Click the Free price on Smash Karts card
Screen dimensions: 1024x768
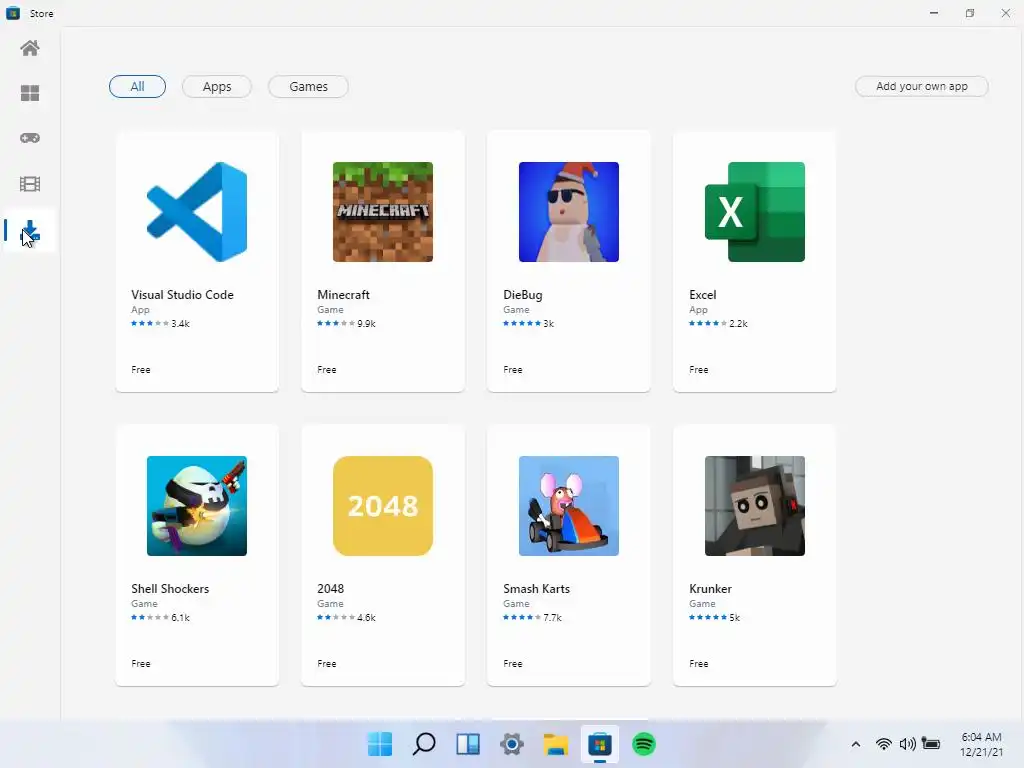tap(513, 664)
